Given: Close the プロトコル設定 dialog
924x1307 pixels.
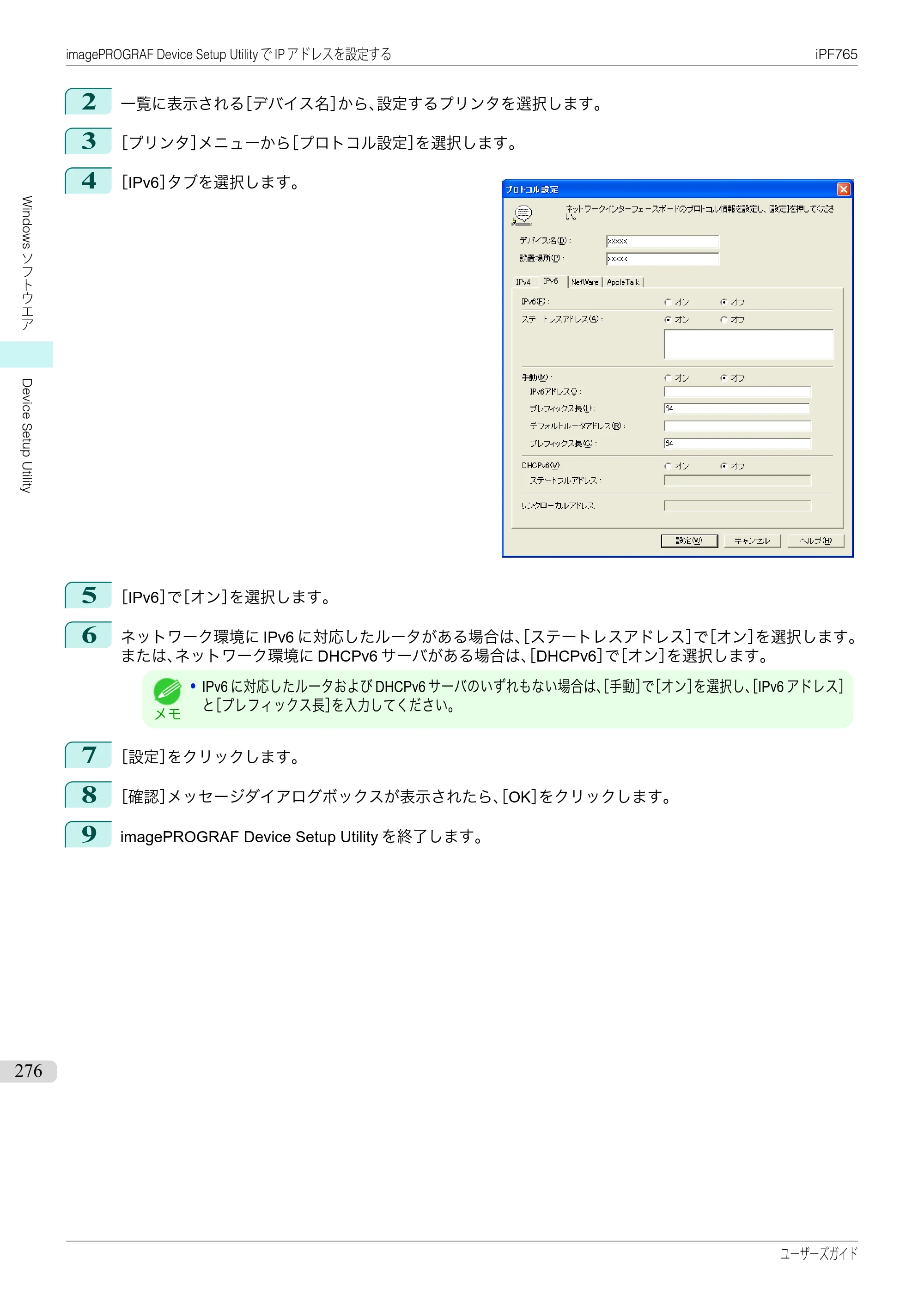Looking at the screenshot, I should 843,189.
